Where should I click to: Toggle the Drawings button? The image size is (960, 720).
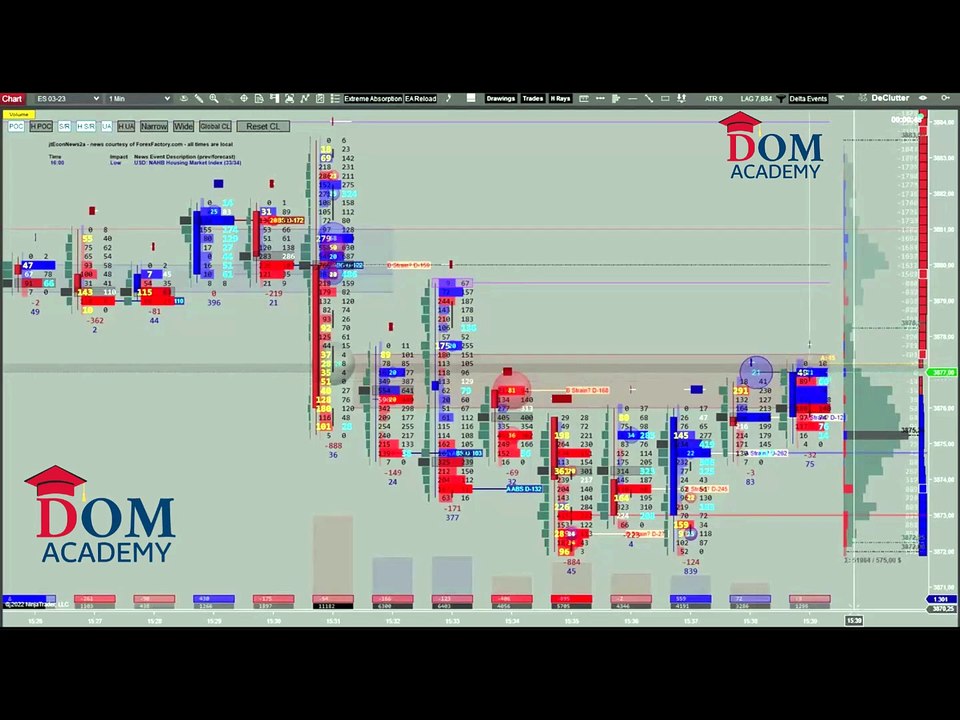click(500, 99)
